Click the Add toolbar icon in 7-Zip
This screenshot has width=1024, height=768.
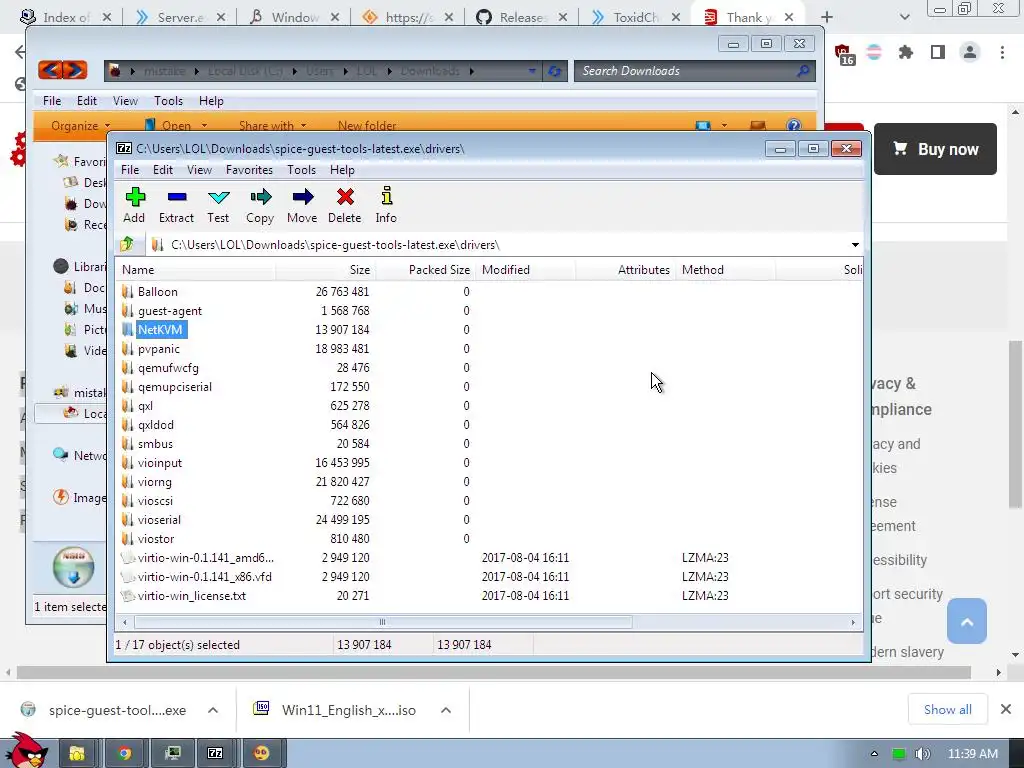135,205
